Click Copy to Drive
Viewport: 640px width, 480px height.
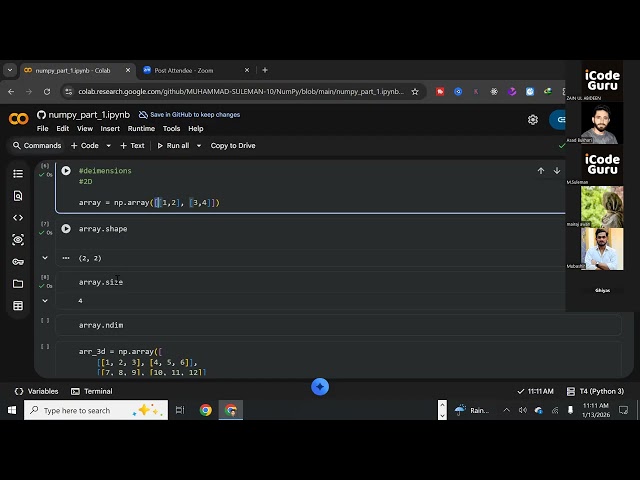click(x=233, y=146)
